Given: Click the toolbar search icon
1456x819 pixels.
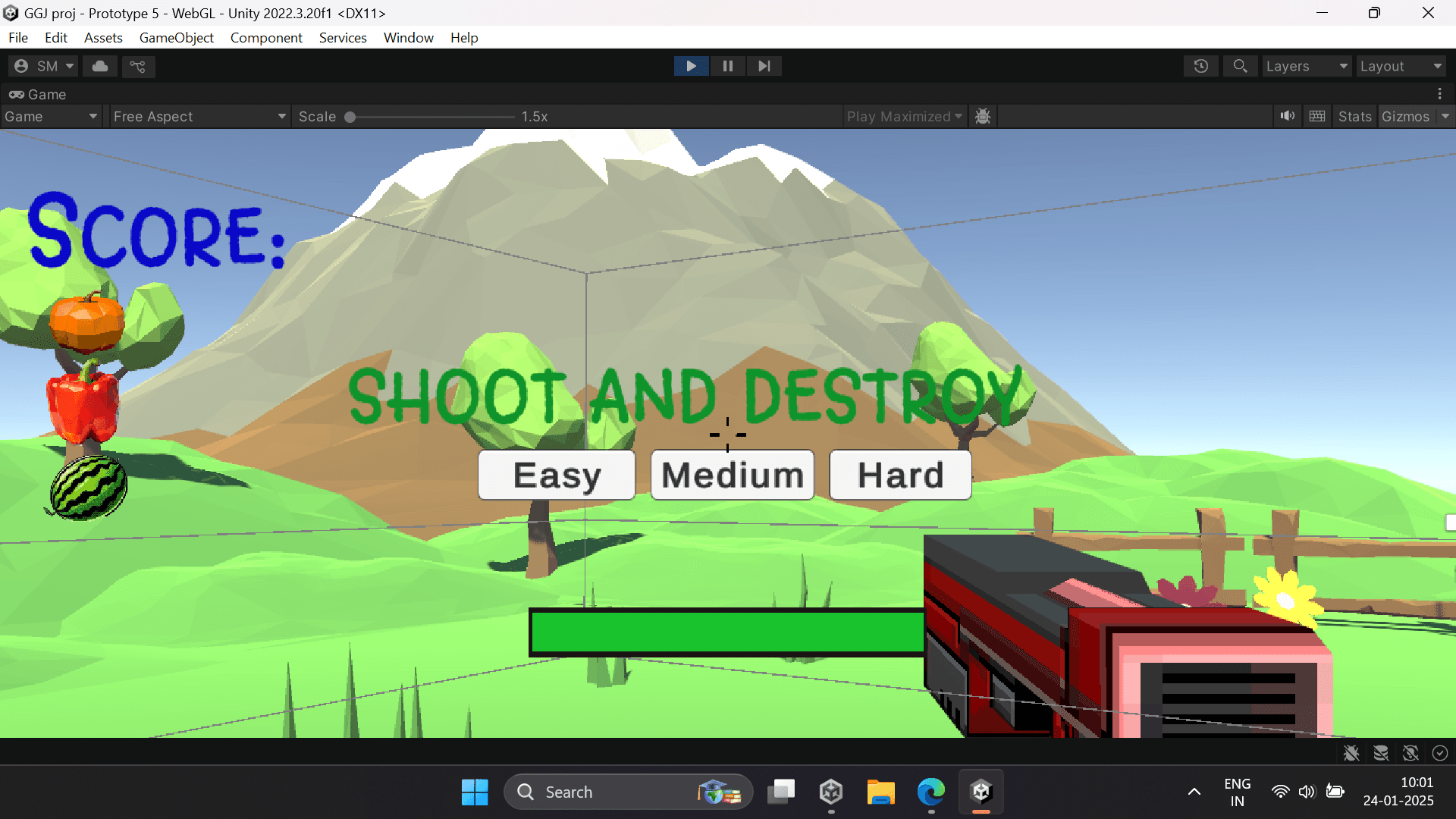Looking at the screenshot, I should click(x=1240, y=66).
